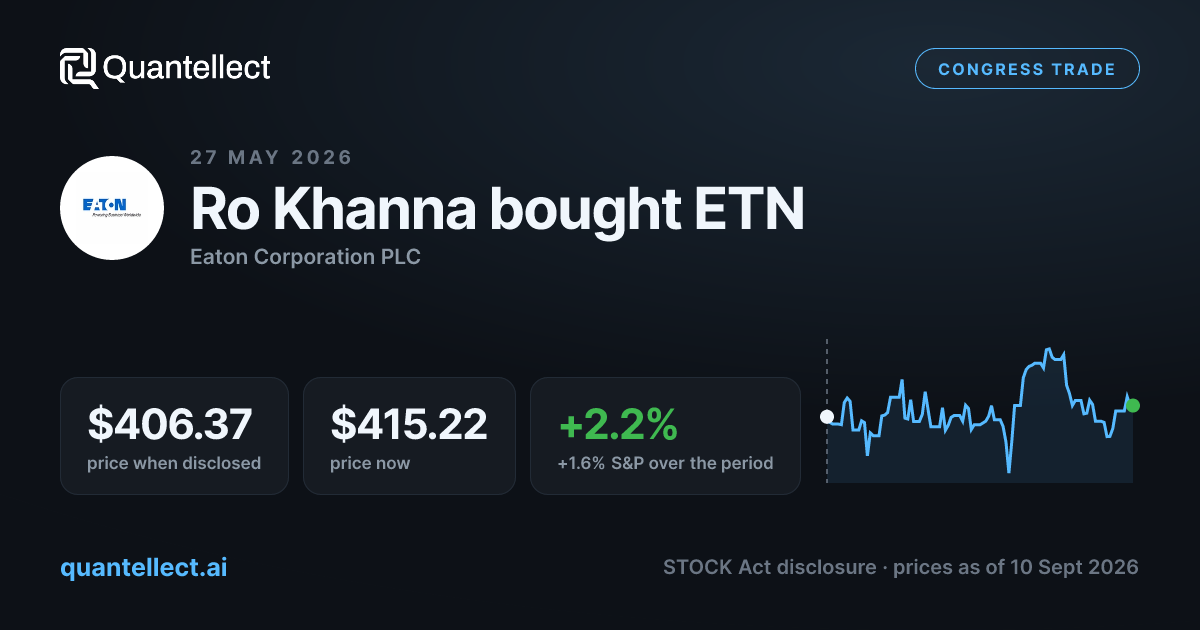Visit the quantellect.ai link
The image size is (1200, 630).
coord(144,567)
